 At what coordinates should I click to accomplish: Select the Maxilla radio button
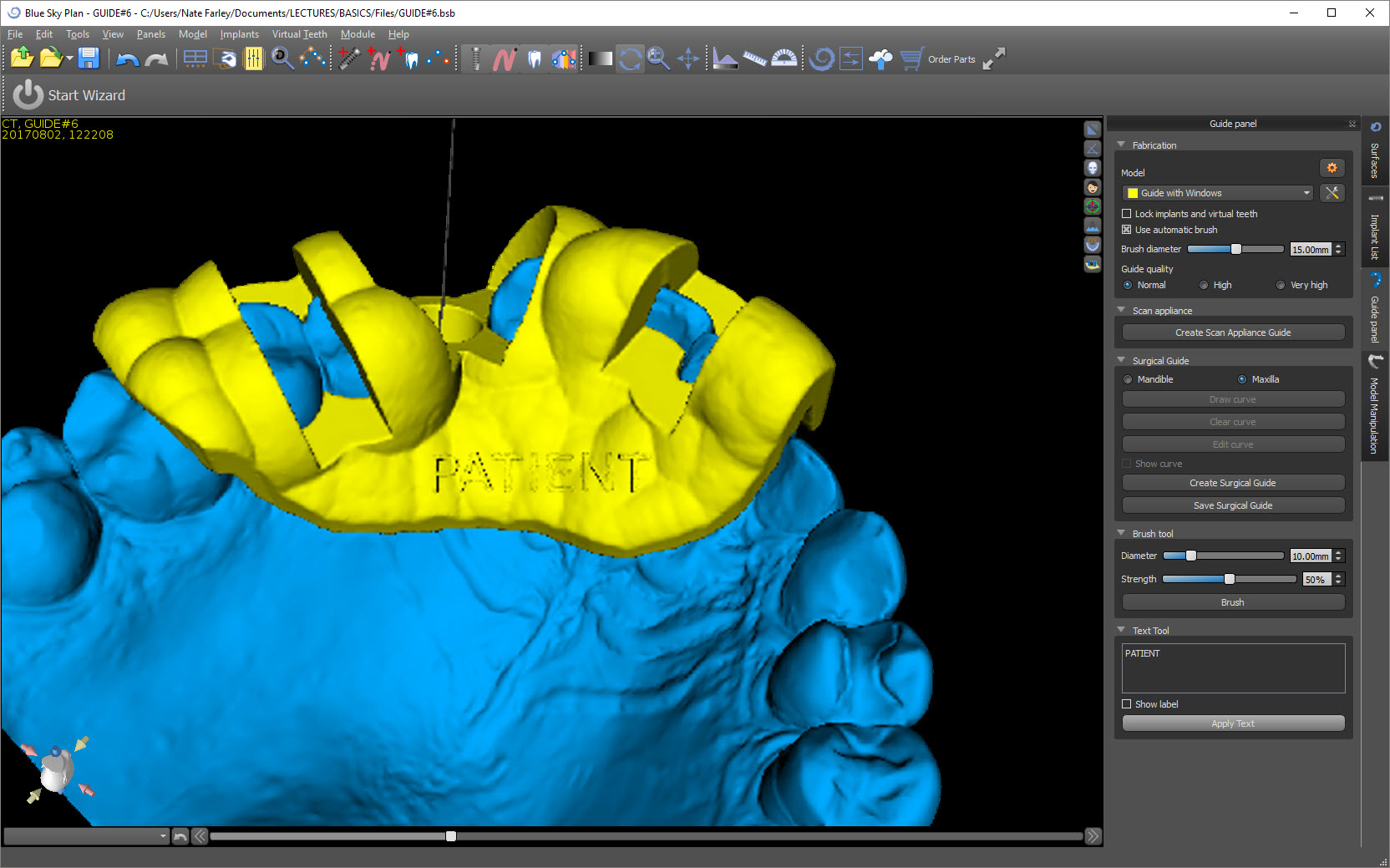coord(1242,379)
